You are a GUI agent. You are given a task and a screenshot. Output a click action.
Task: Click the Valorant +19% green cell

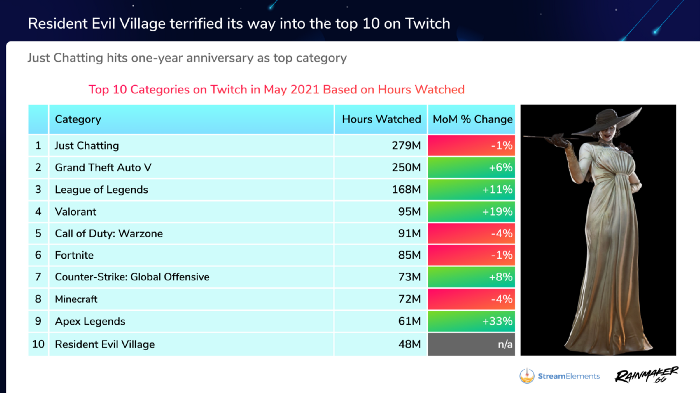471,212
